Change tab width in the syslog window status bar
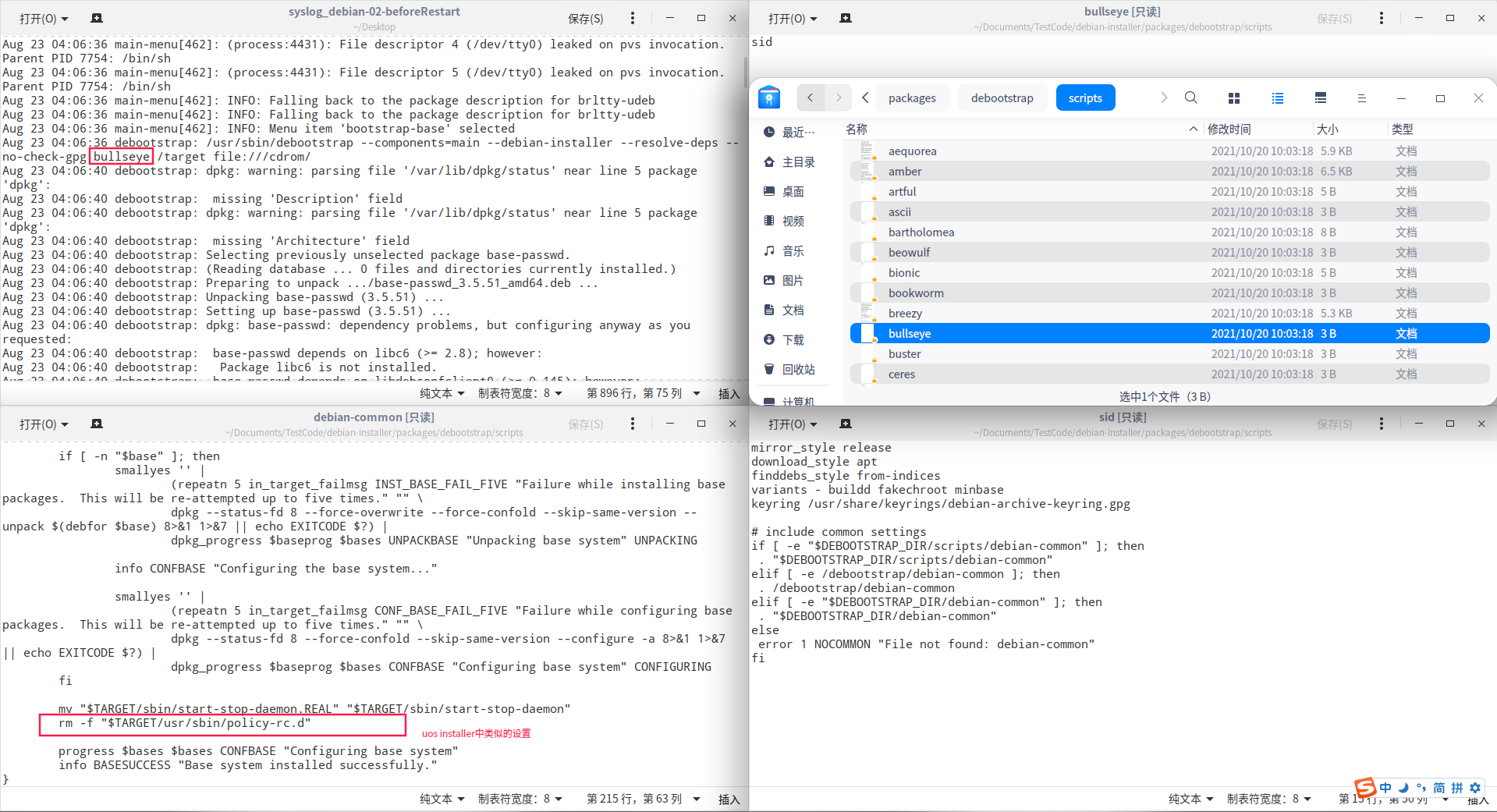1497x812 pixels. [520, 393]
